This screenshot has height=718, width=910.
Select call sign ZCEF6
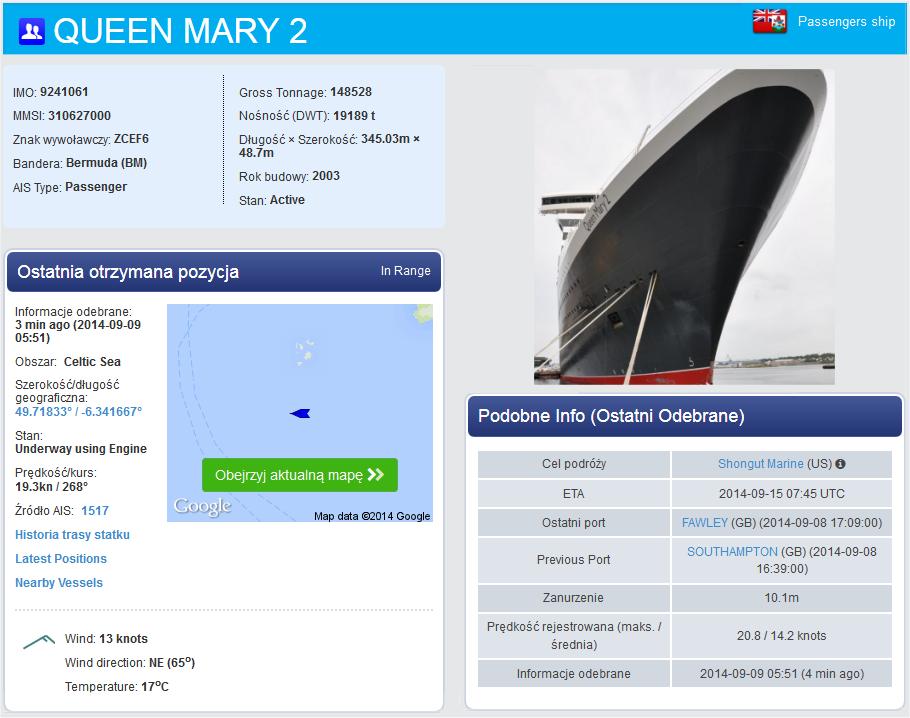point(131,139)
